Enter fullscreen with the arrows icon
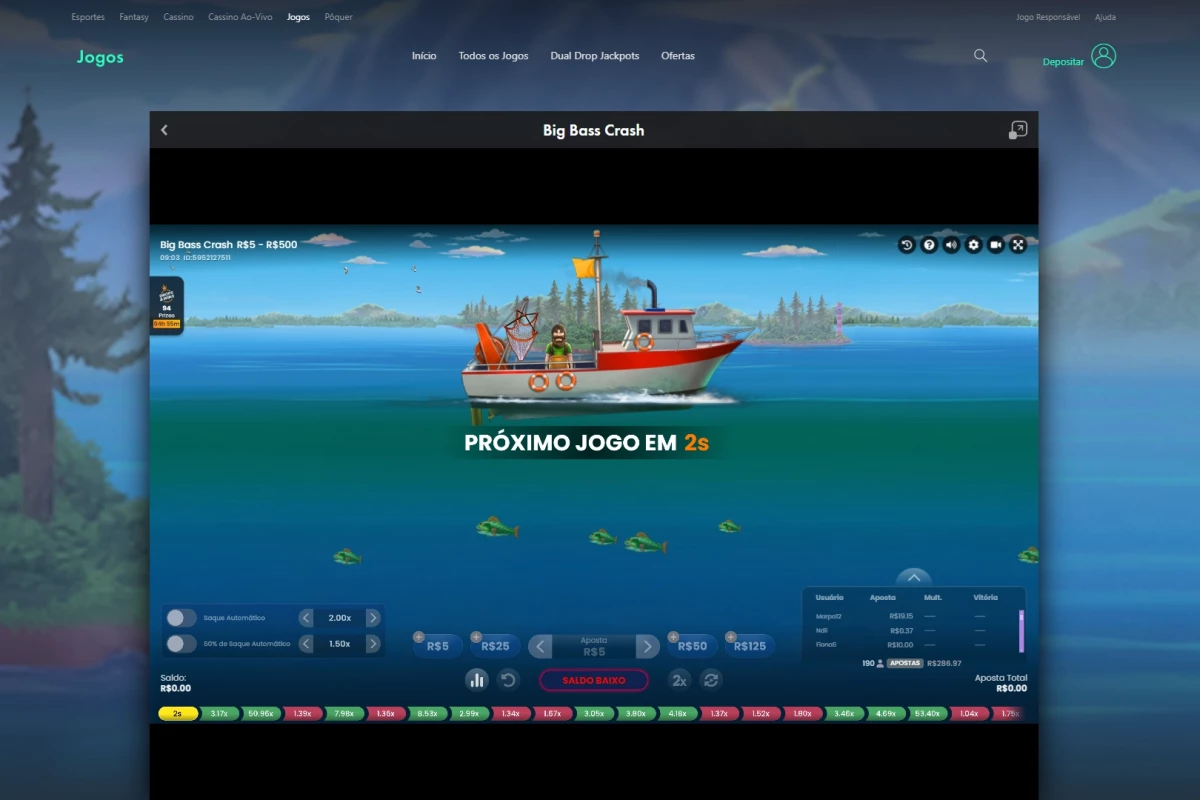The height and width of the screenshot is (800, 1200). pyautogui.click(x=1018, y=245)
